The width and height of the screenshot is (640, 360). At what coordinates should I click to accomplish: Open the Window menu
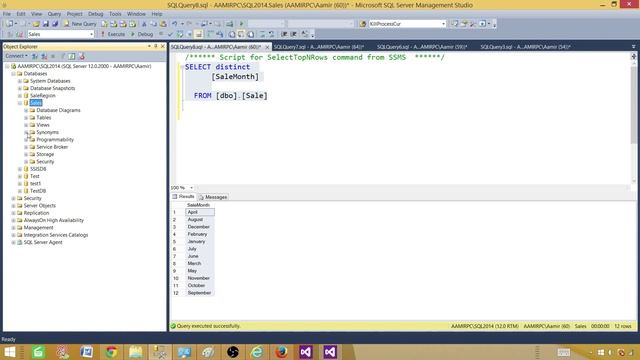tap(136, 14)
